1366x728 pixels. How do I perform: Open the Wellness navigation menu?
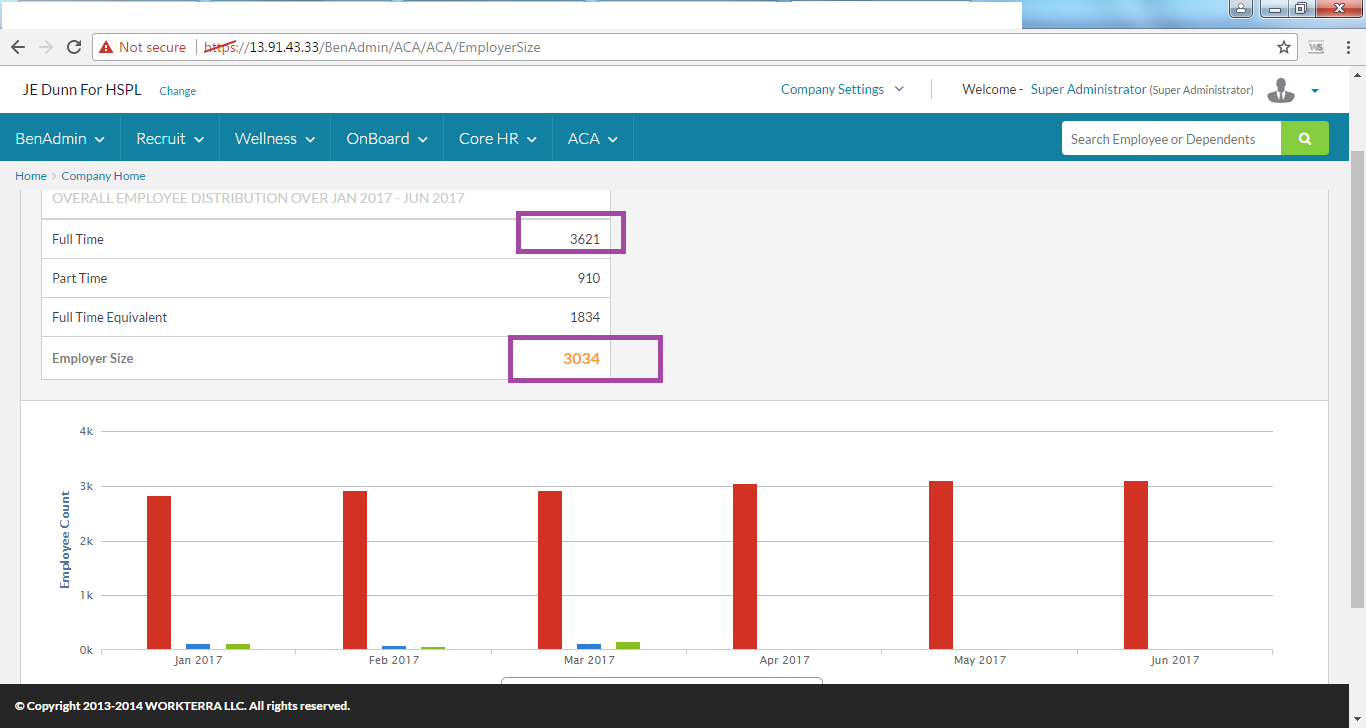coord(275,139)
